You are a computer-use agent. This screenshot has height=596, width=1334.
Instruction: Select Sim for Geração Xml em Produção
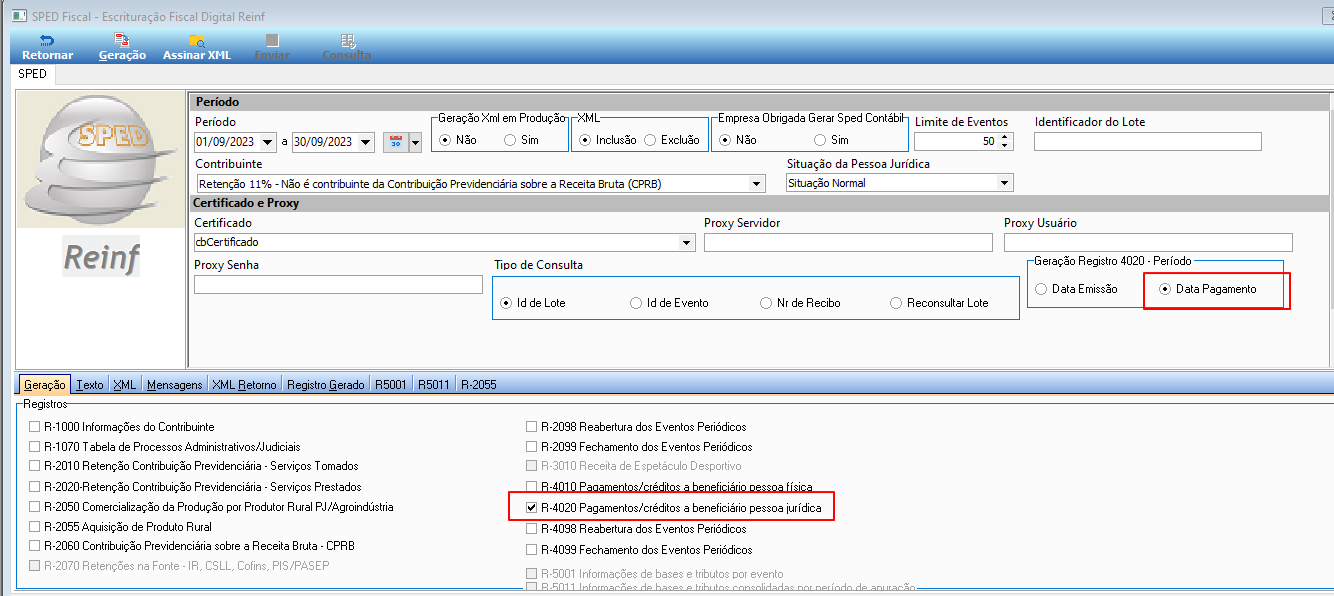tap(521, 140)
